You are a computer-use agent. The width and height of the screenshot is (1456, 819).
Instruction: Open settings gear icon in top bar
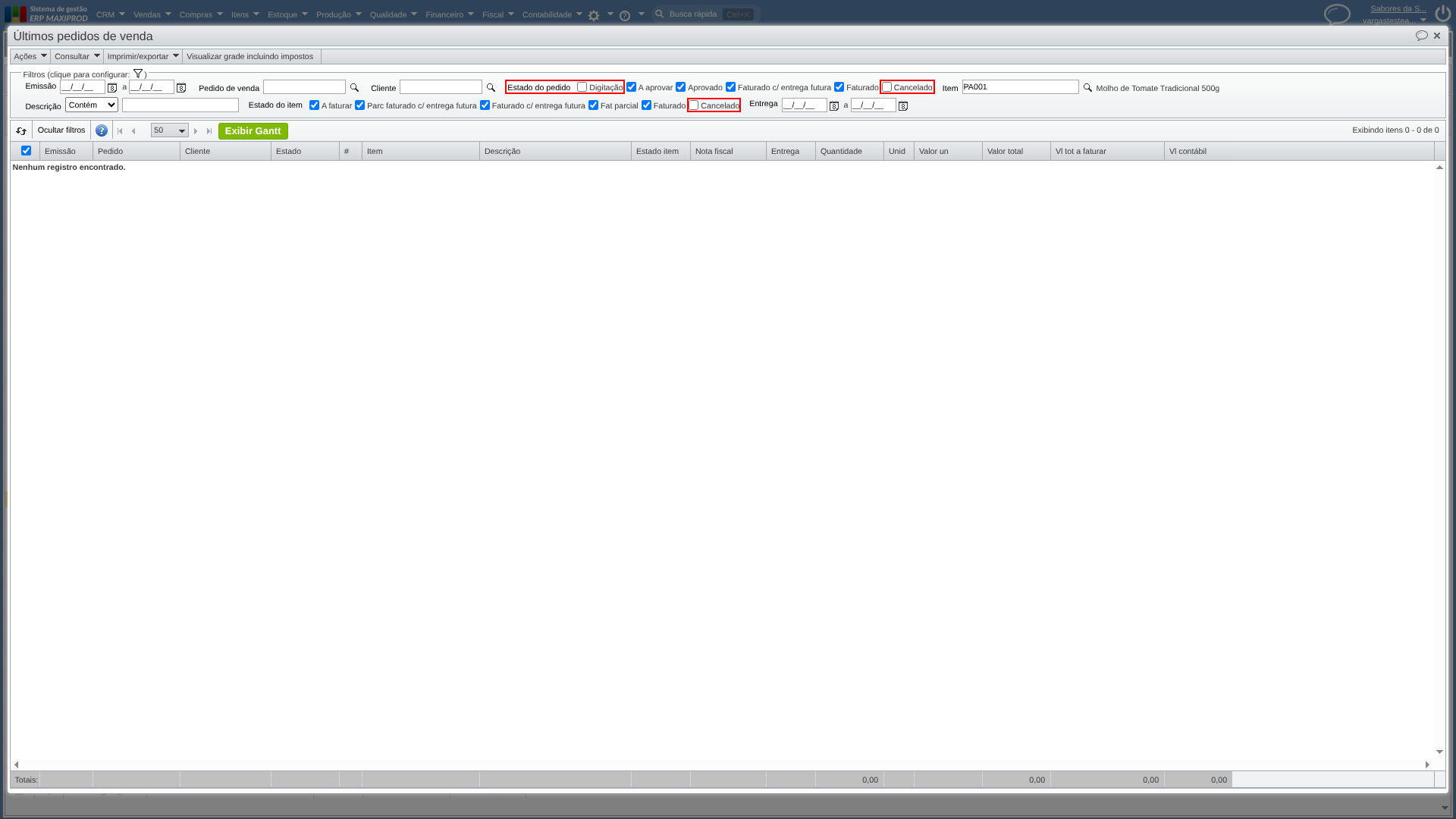coord(594,15)
